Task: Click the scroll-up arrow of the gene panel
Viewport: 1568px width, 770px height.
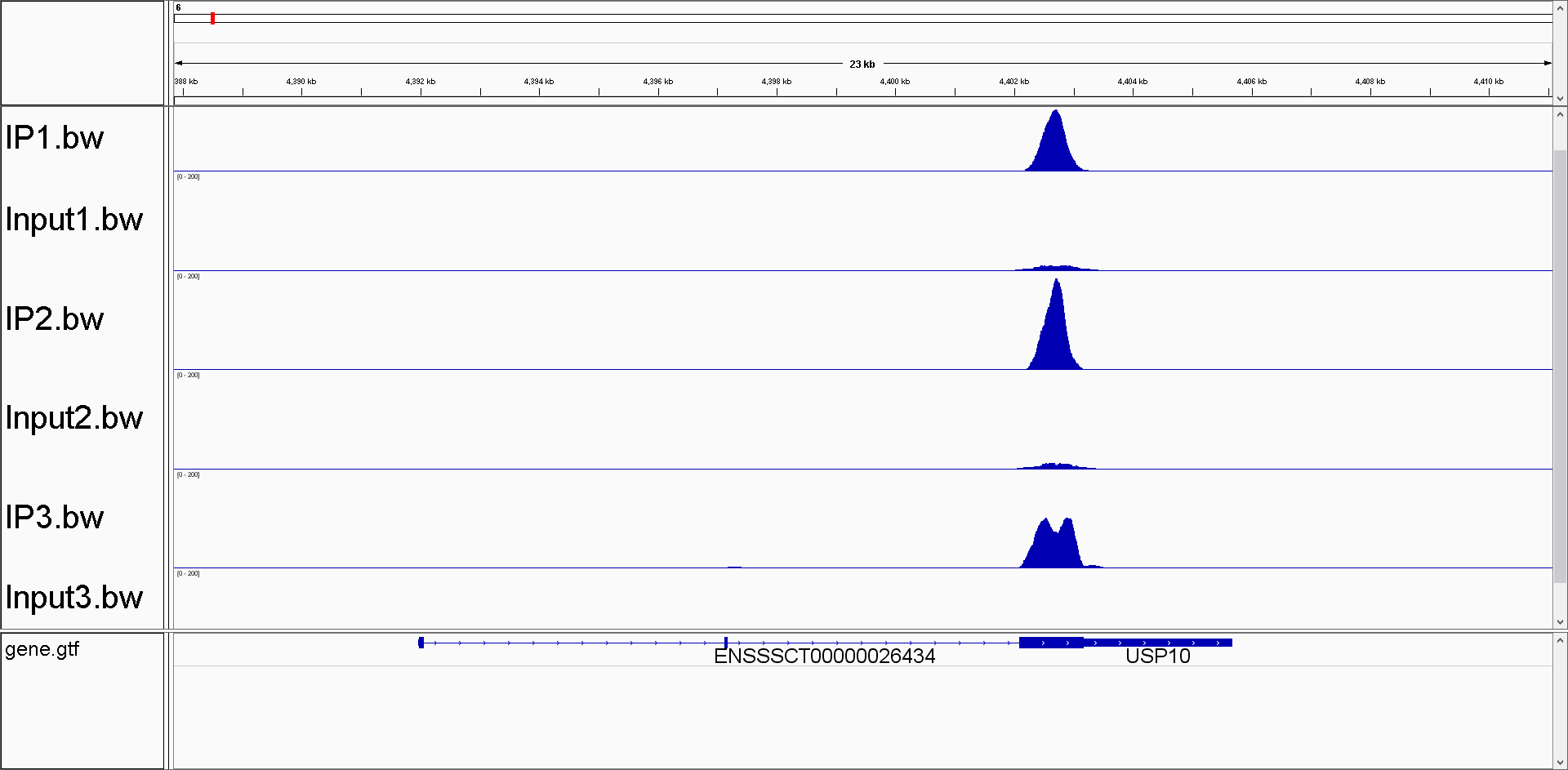Action: pos(1560,641)
